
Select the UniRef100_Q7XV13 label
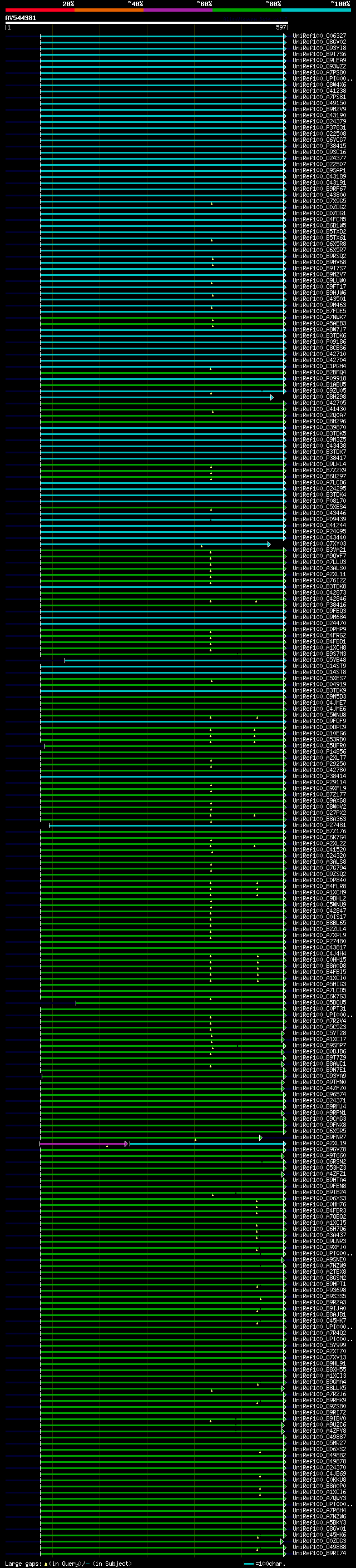click(319, 1357)
